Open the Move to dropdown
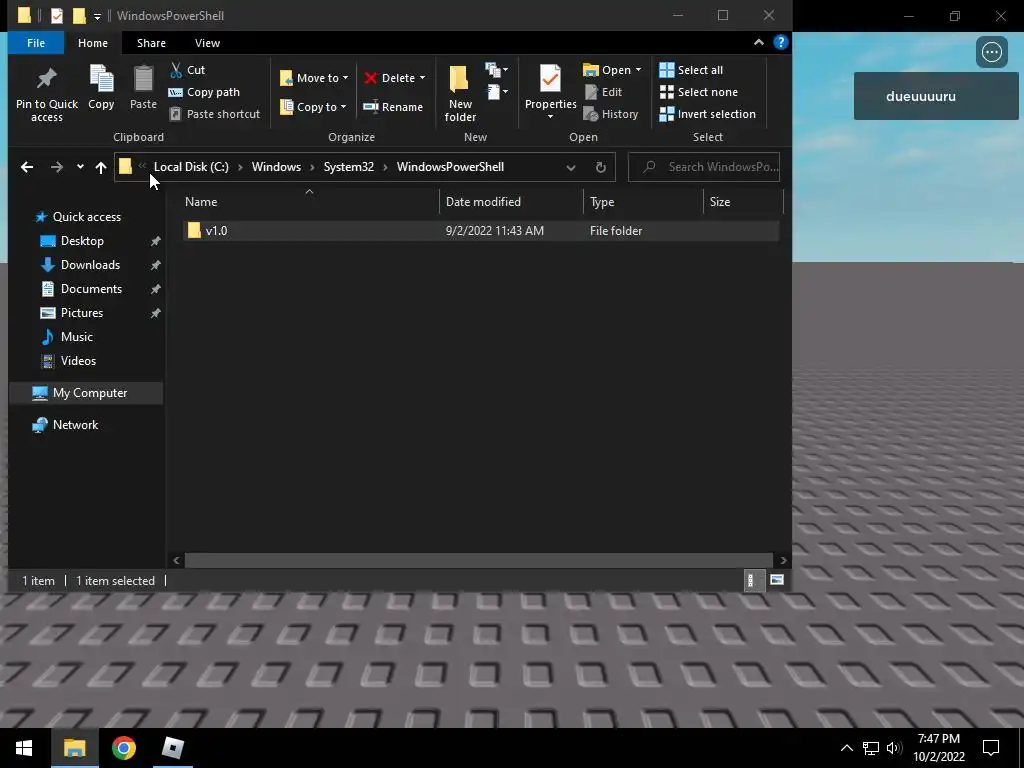The height and width of the screenshot is (768, 1024). click(314, 78)
